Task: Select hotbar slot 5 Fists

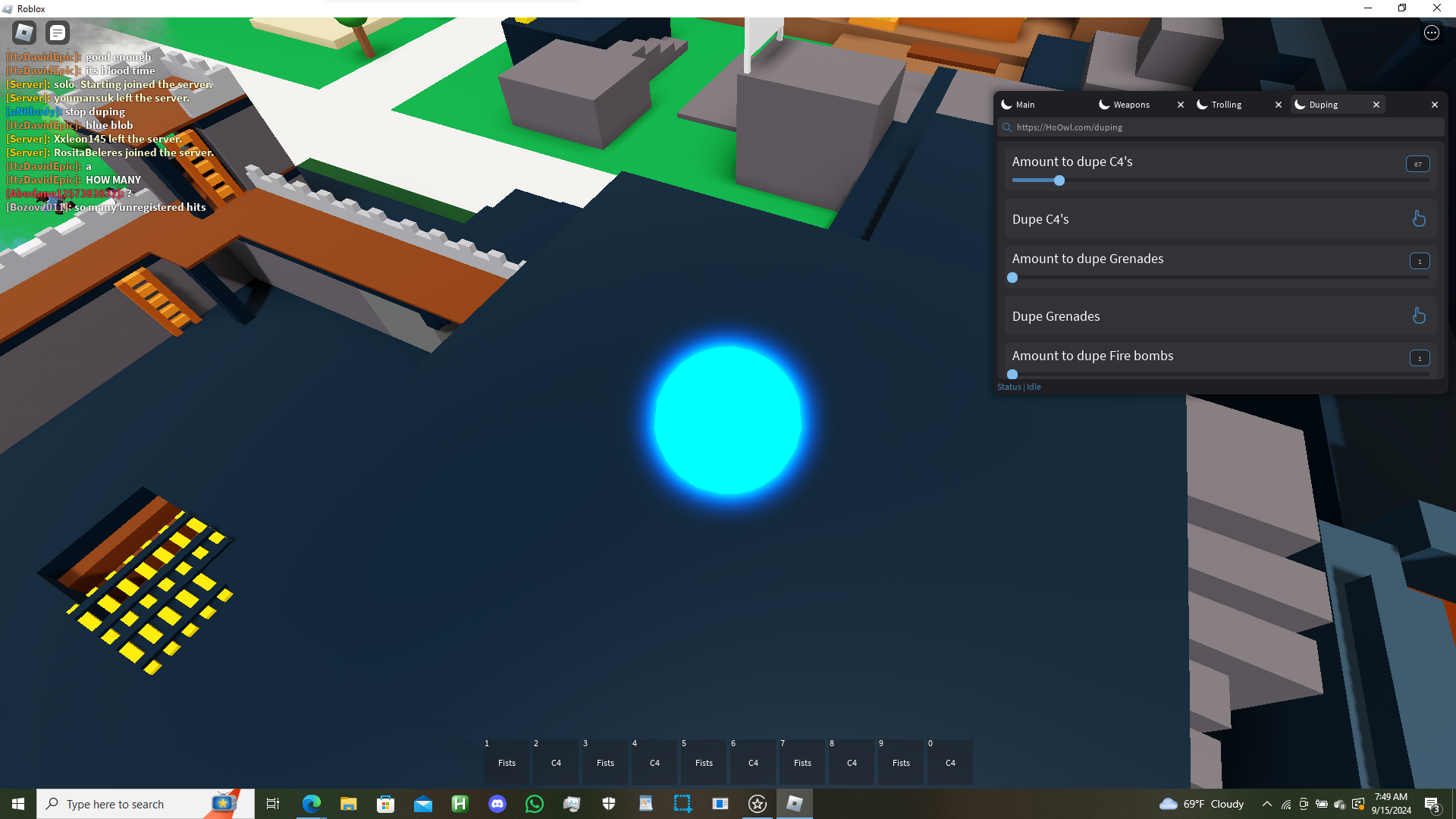Action: click(x=704, y=762)
